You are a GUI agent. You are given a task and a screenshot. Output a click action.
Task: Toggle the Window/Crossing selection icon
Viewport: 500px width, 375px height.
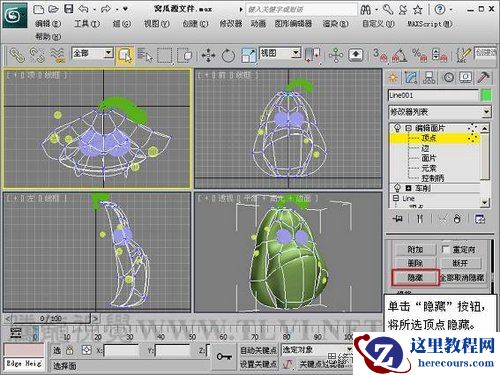(x=185, y=55)
